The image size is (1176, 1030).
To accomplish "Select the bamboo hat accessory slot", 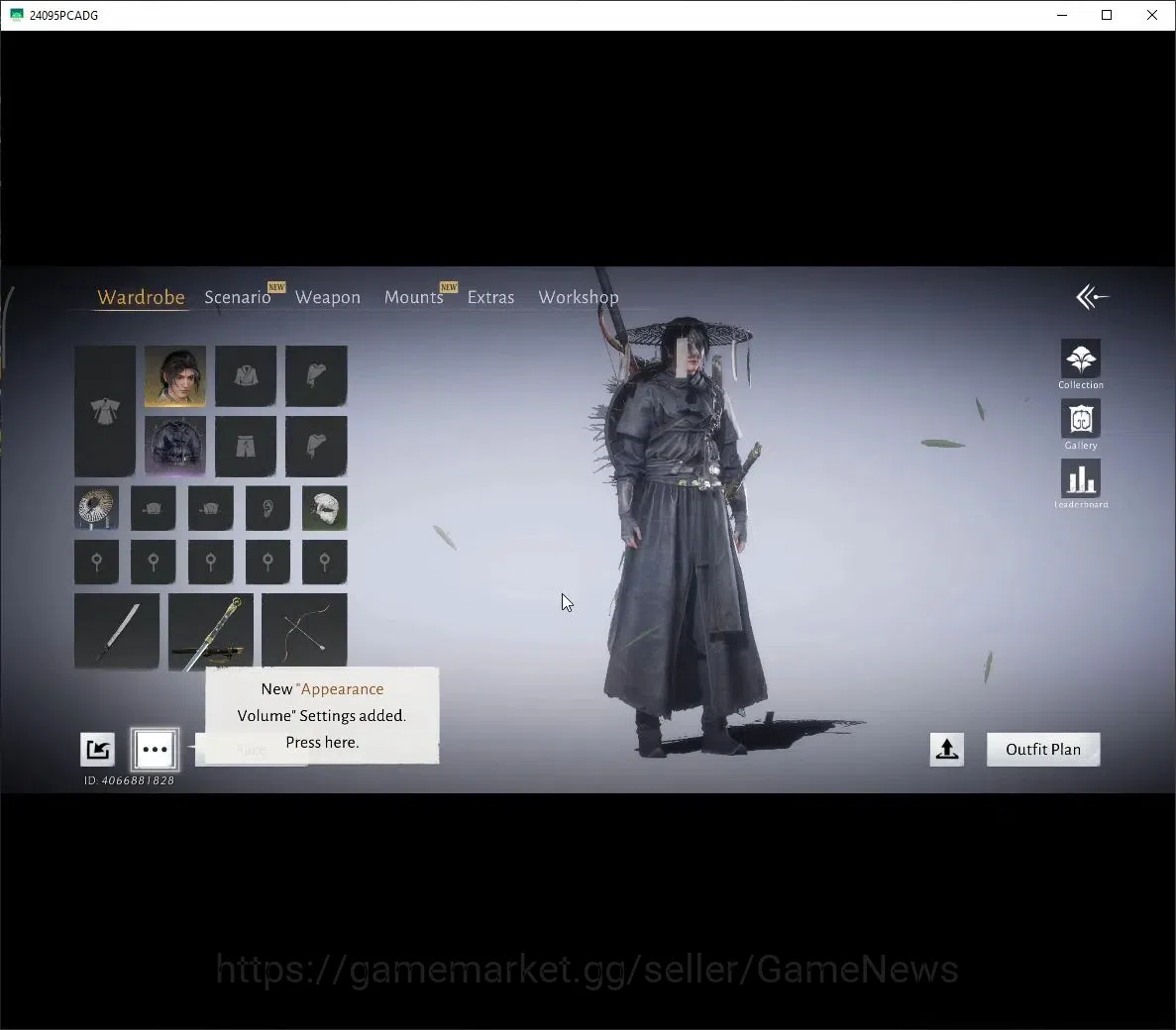I will 97,507.
